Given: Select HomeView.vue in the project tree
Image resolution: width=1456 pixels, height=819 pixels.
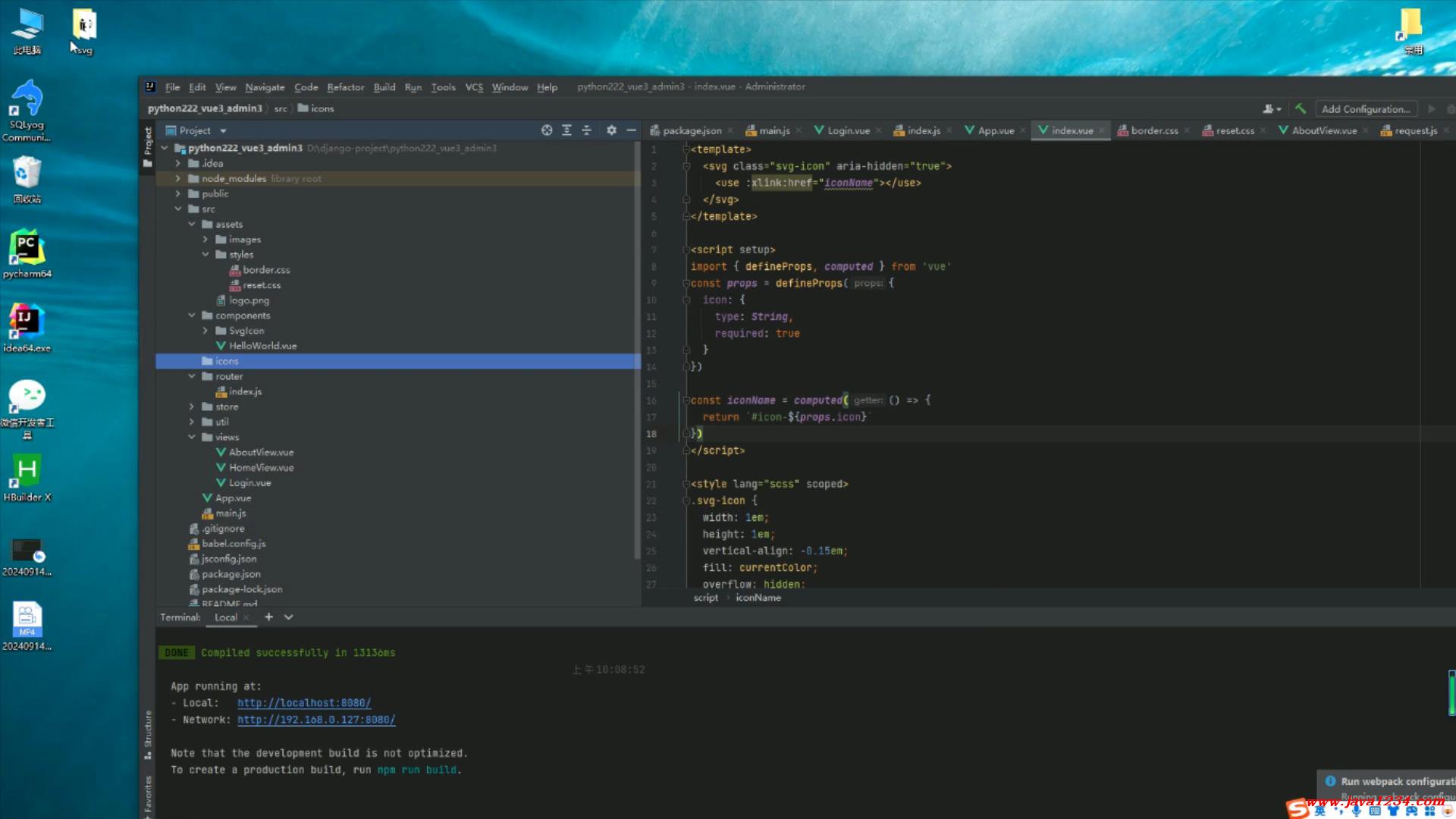Looking at the screenshot, I should pos(261,468).
